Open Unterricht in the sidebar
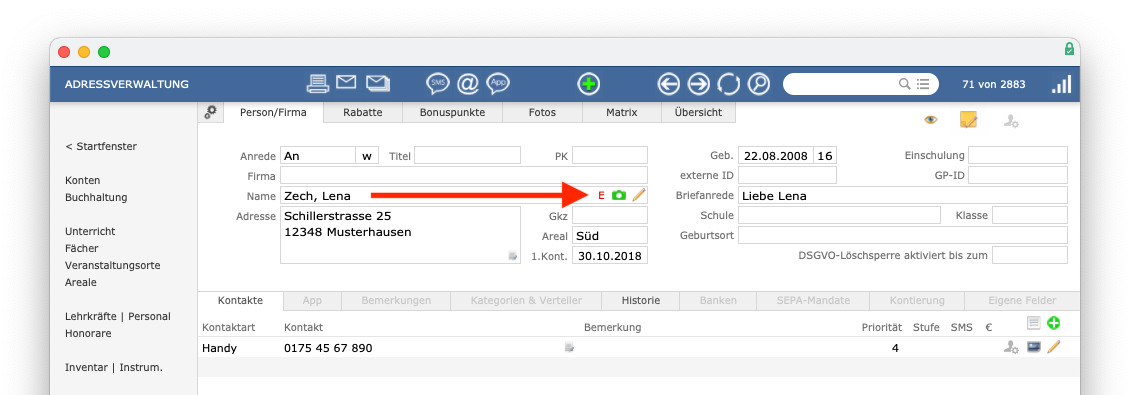1136x395 pixels. tap(90, 231)
